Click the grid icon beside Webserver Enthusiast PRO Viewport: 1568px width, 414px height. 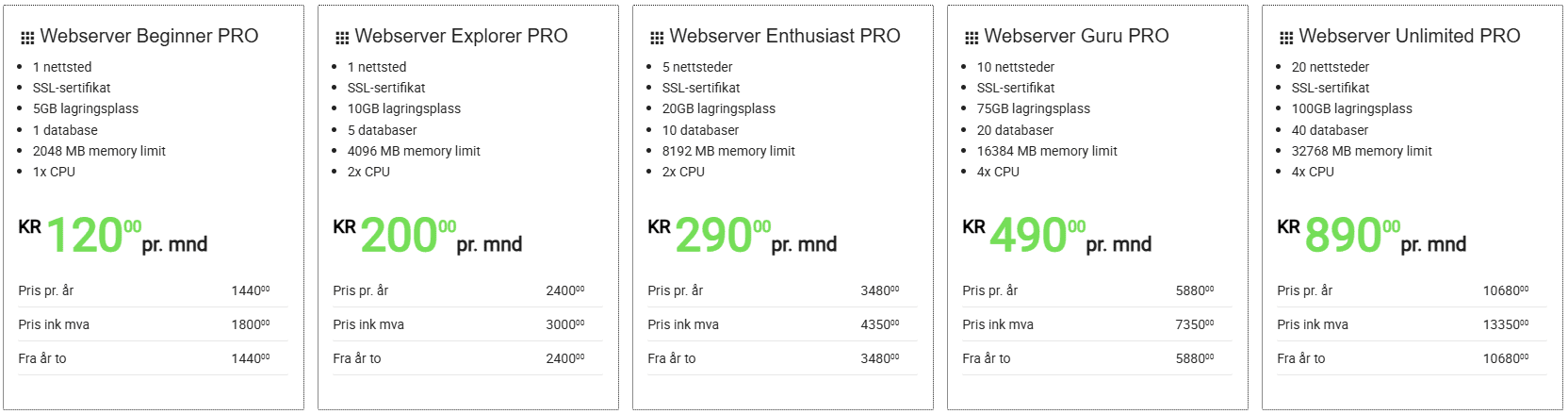tap(657, 38)
